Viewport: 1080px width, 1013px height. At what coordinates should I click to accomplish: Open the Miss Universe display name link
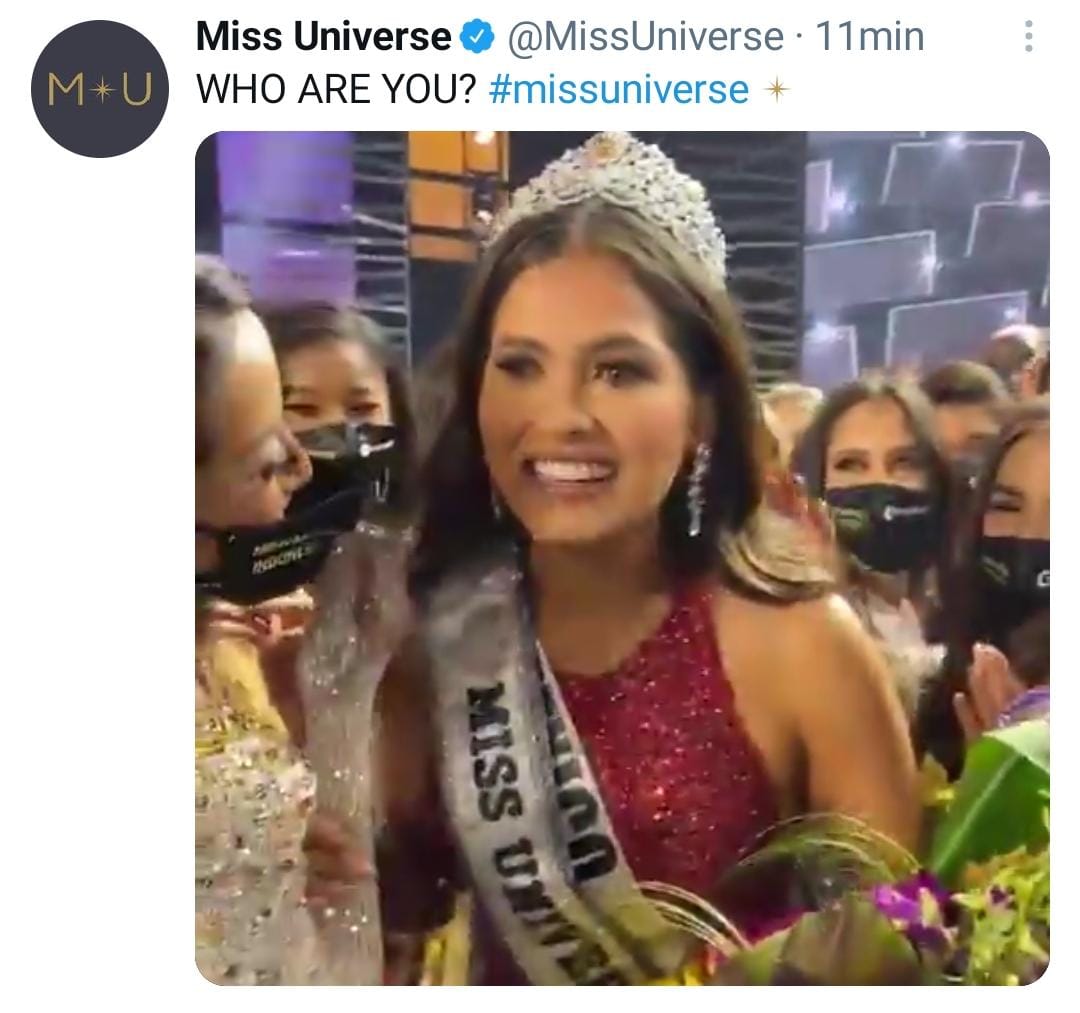tap(323, 36)
